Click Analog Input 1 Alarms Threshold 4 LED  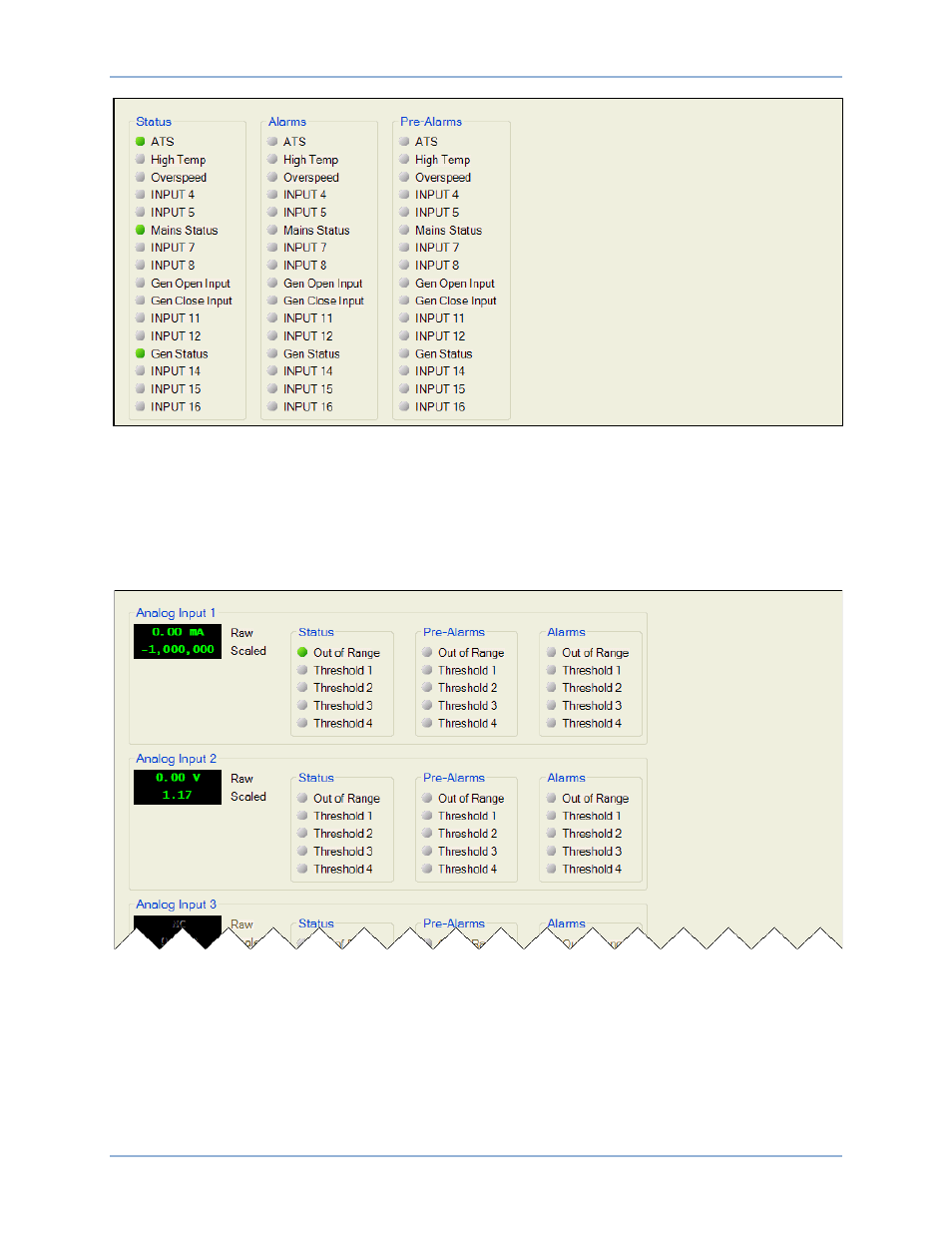click(551, 724)
